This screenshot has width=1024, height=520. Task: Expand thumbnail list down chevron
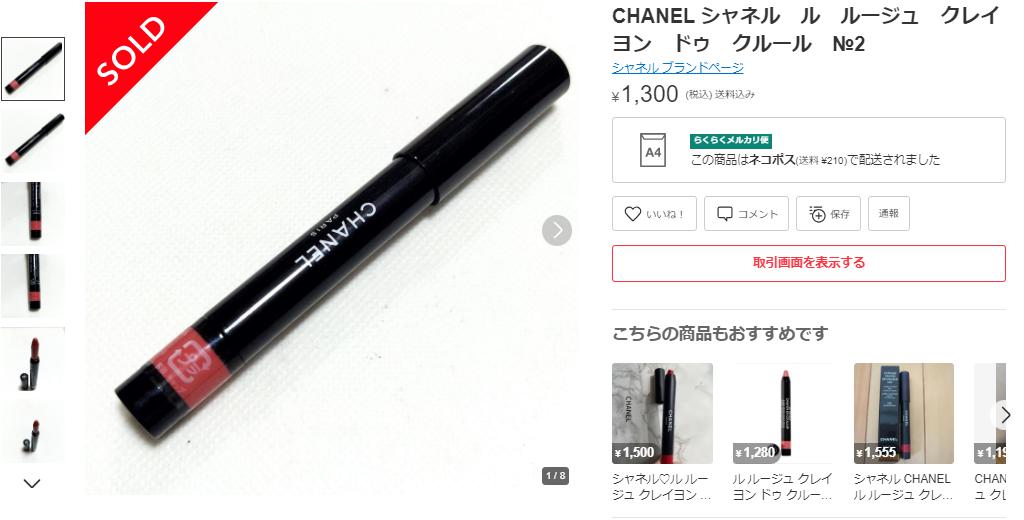32,483
